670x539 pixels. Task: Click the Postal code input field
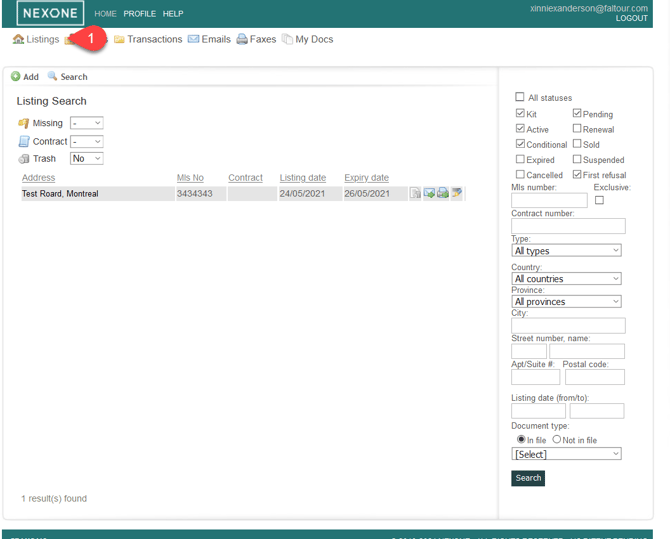(595, 377)
